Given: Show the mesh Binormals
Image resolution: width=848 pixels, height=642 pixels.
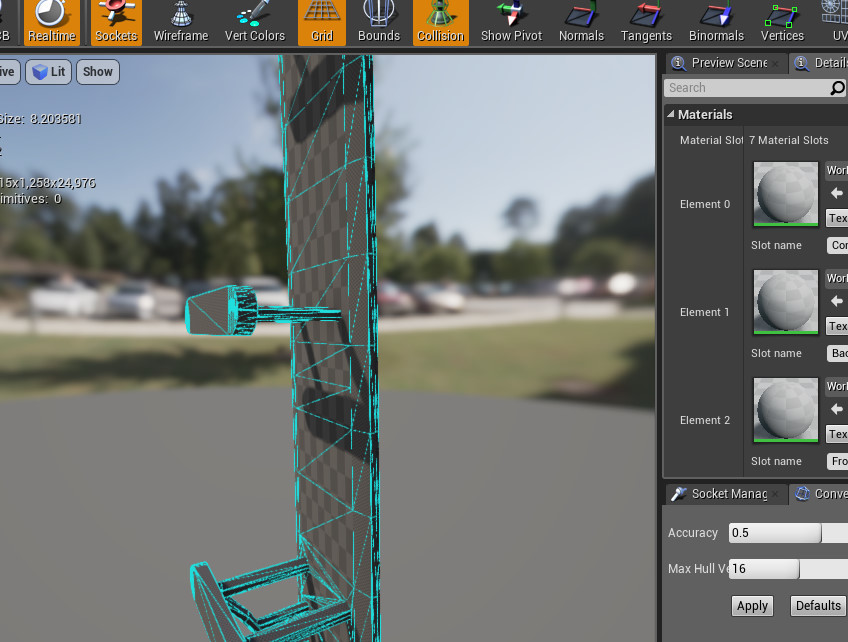Looking at the screenshot, I should click(x=716, y=23).
